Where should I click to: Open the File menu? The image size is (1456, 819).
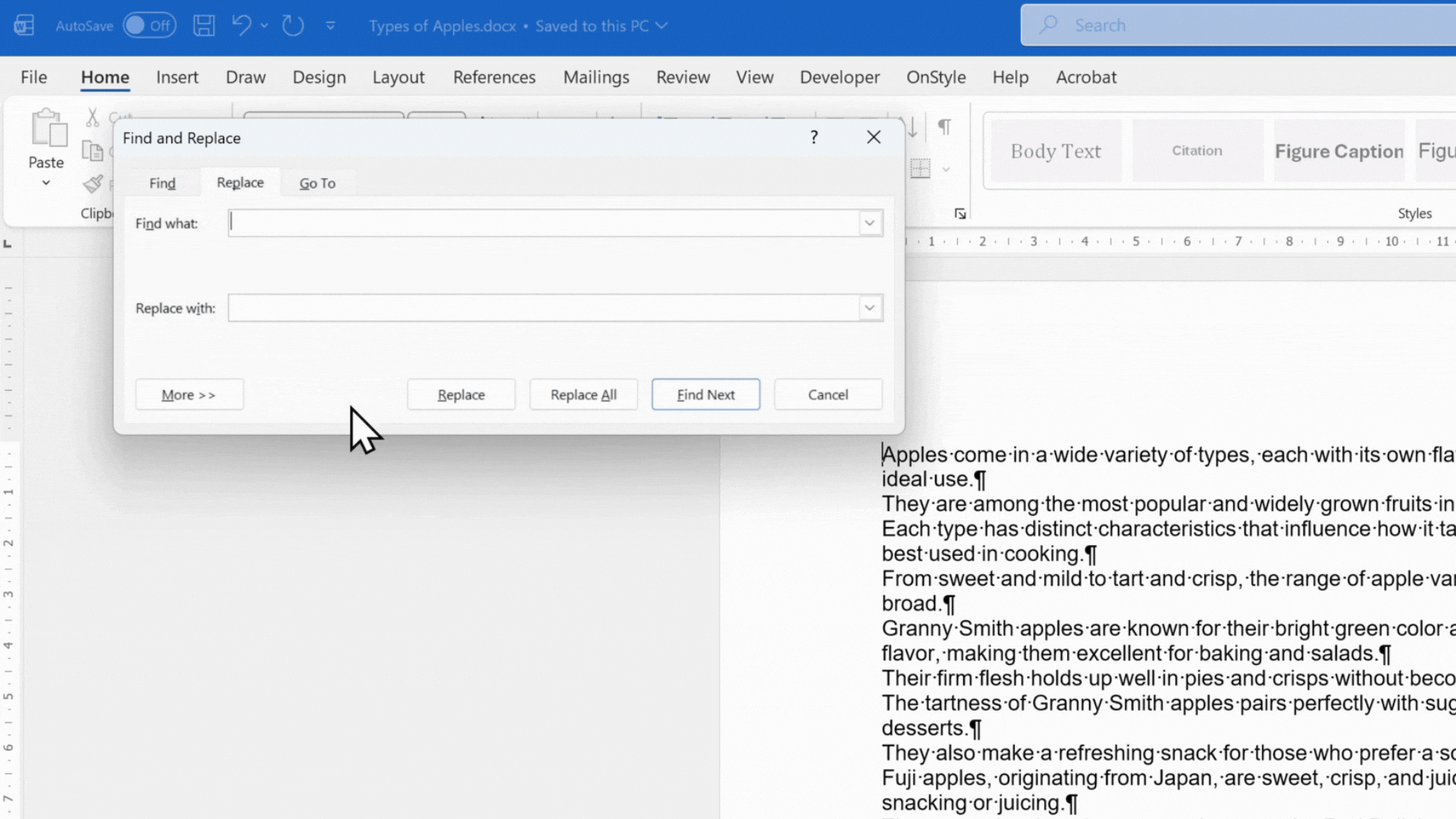tap(33, 77)
